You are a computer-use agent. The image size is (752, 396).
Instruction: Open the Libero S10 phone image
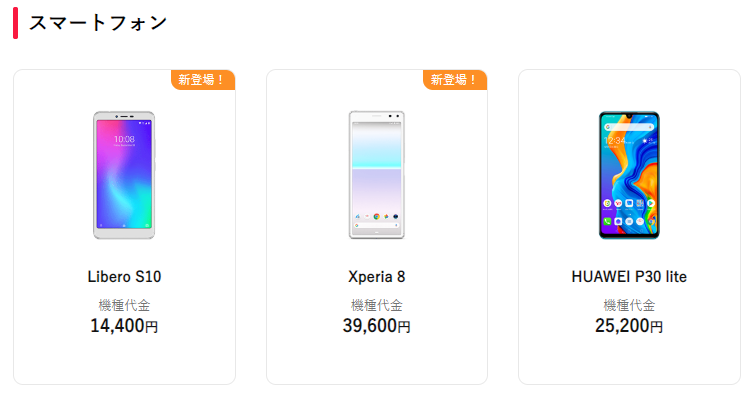(x=124, y=175)
